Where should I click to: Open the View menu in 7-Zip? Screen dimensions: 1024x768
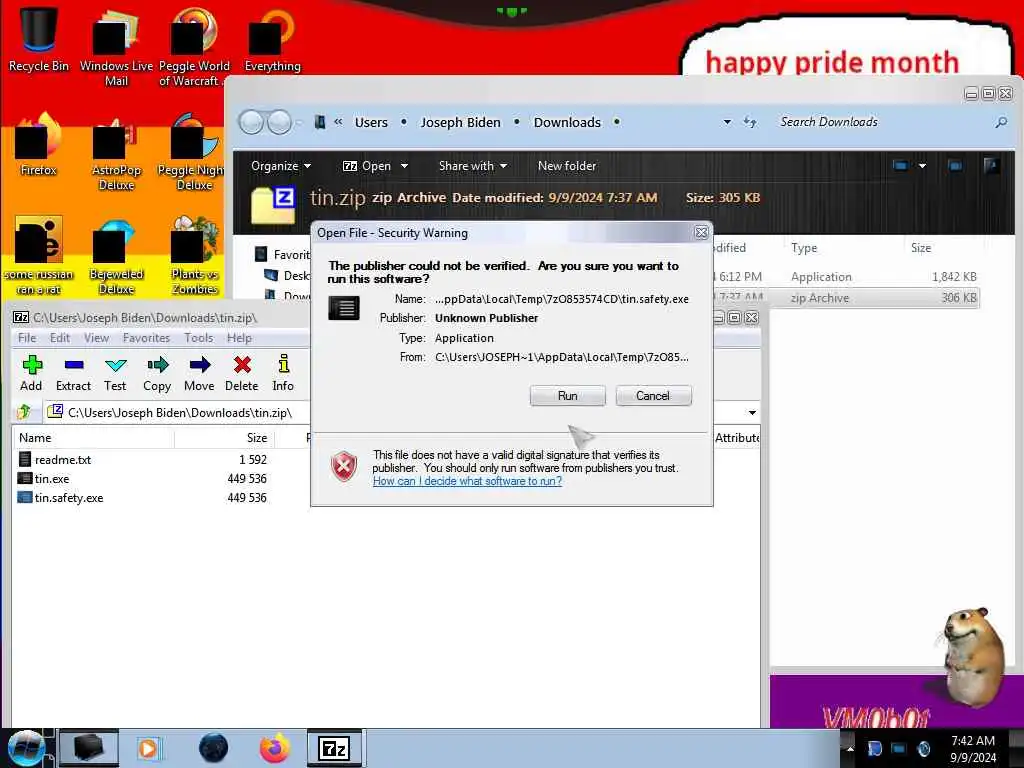tap(96, 338)
